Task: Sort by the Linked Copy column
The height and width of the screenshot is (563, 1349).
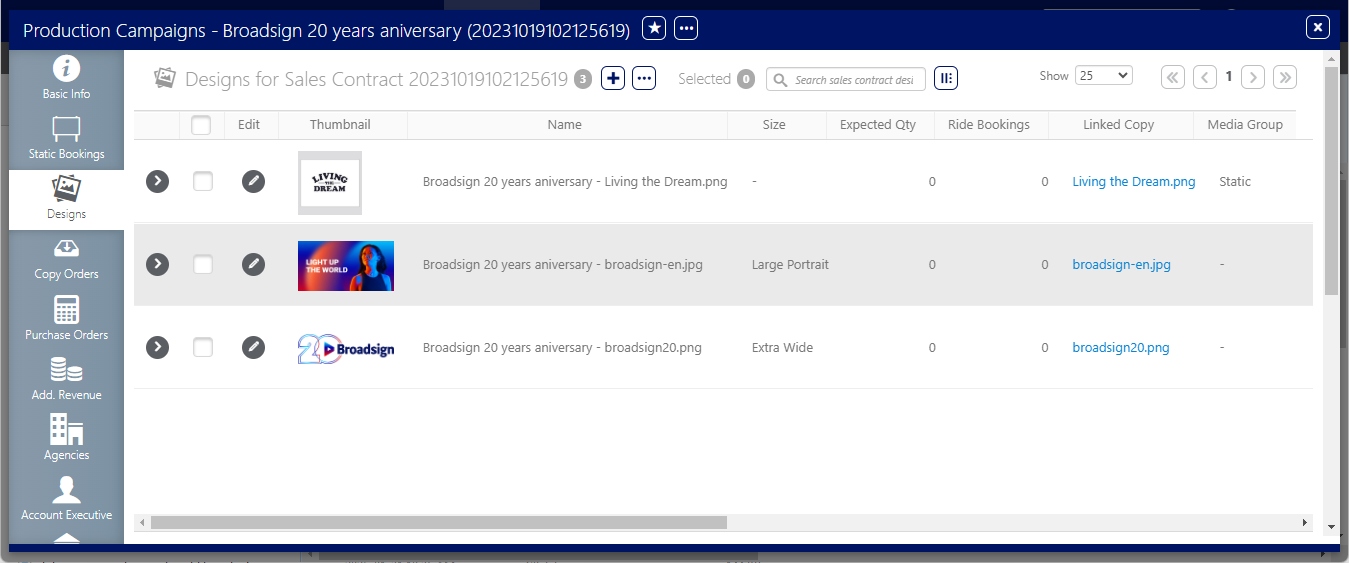Action: [1118, 125]
